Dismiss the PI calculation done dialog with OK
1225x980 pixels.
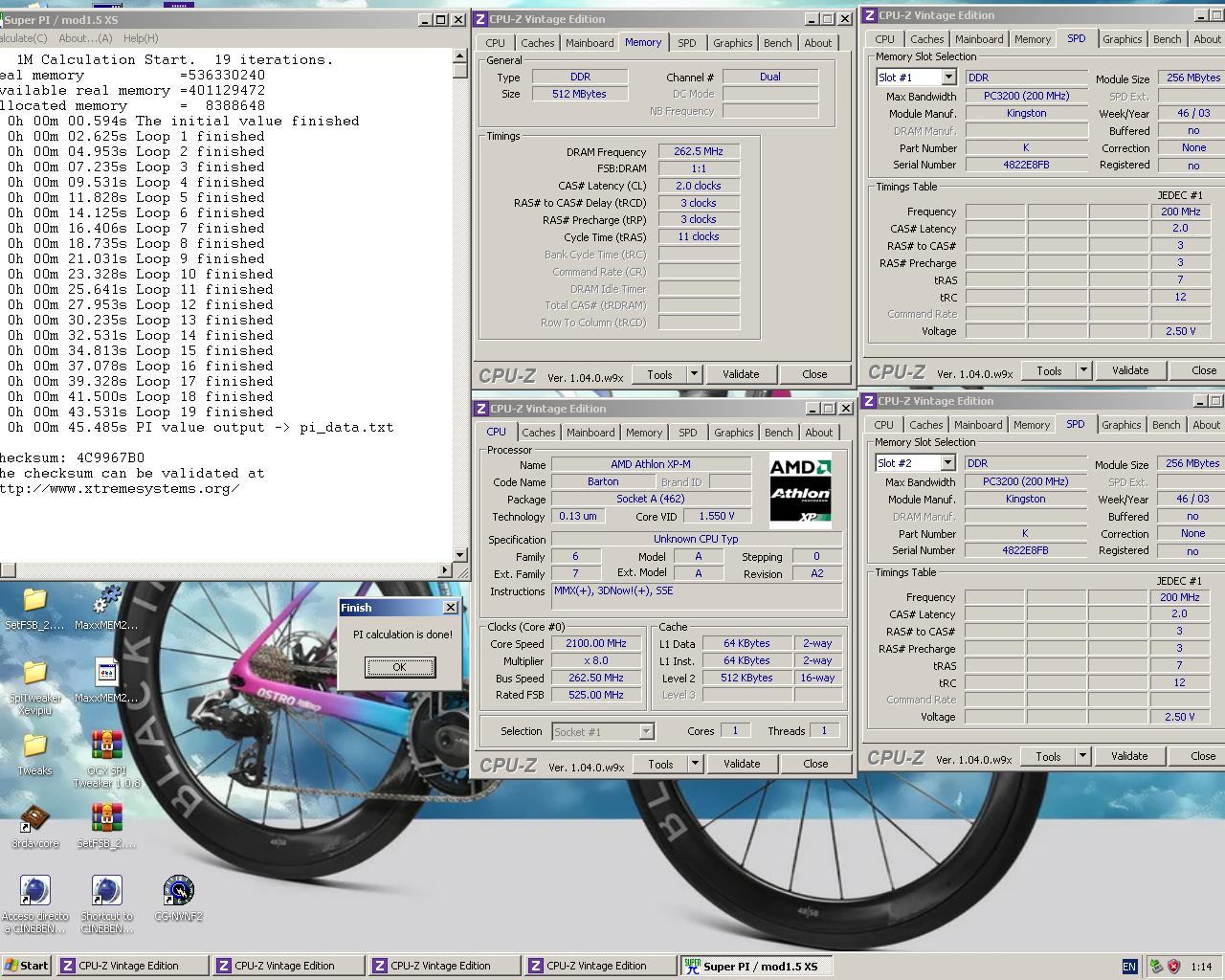click(400, 667)
